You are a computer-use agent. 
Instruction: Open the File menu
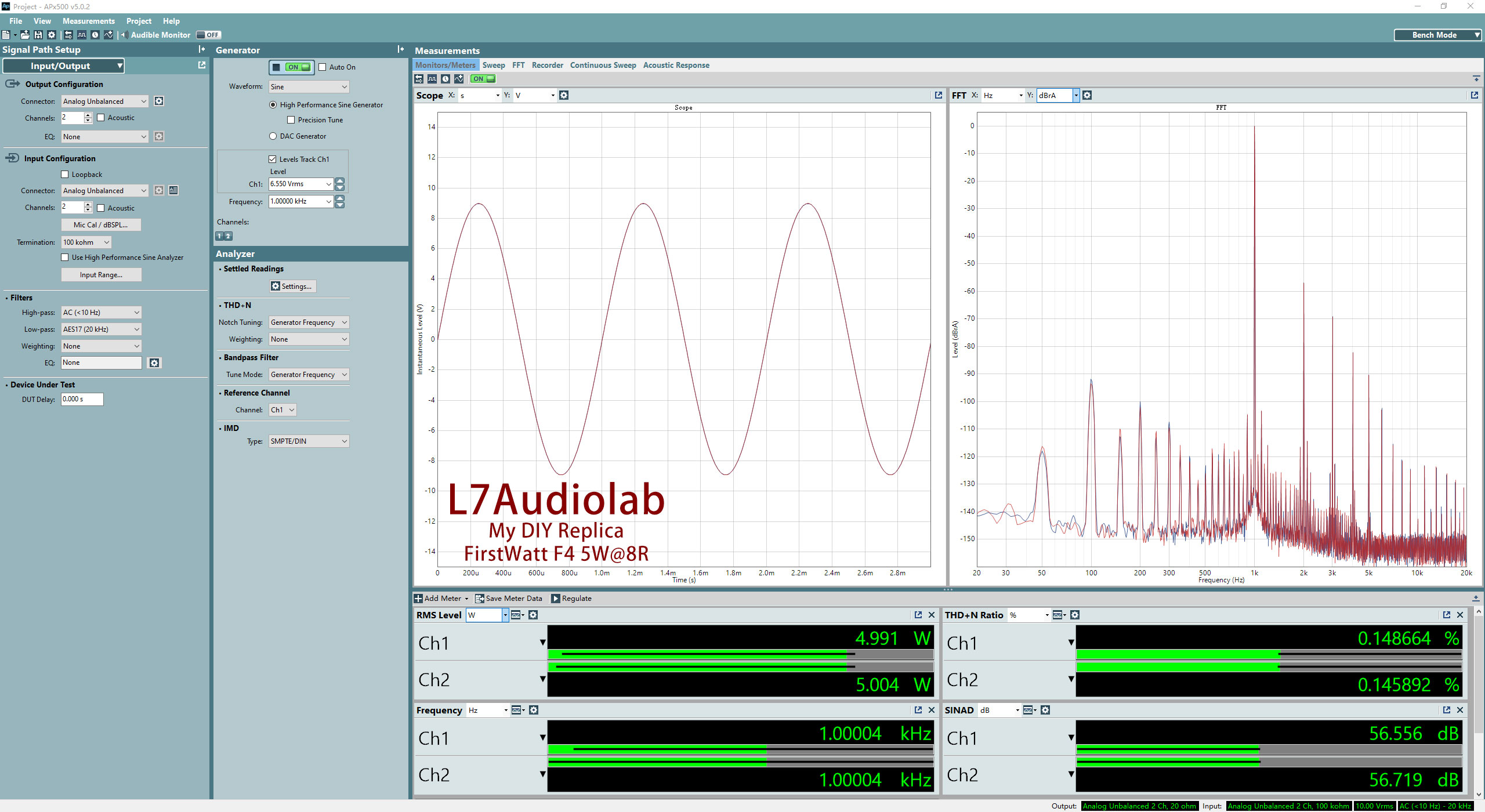click(x=16, y=21)
